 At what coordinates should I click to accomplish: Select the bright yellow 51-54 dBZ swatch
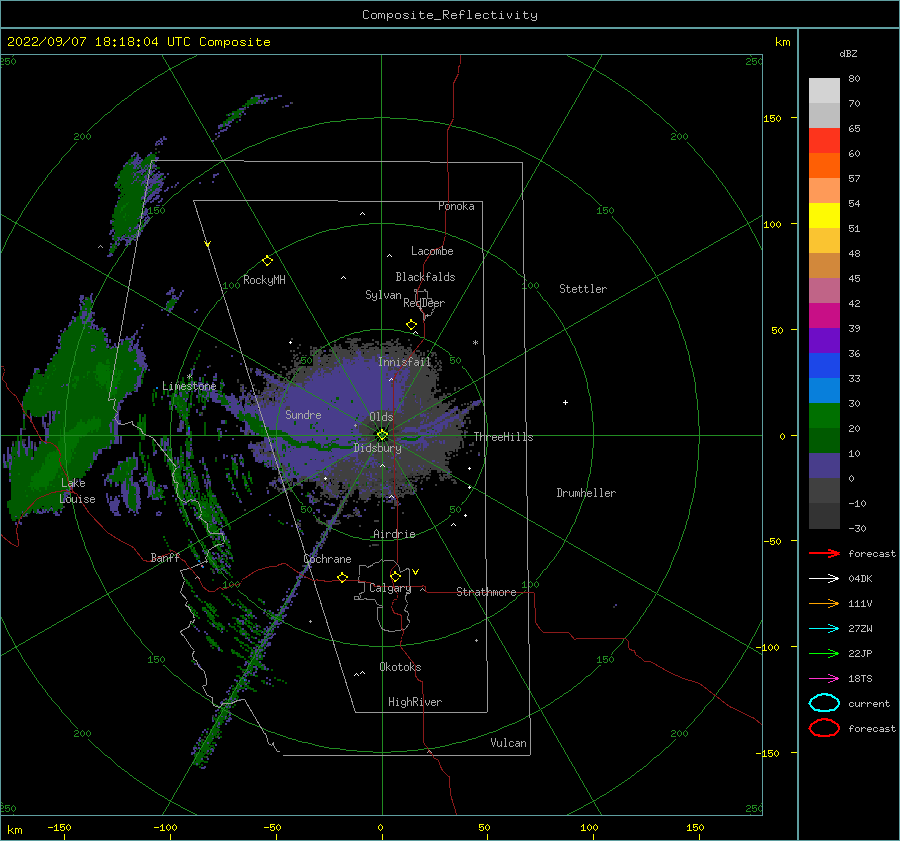click(824, 216)
